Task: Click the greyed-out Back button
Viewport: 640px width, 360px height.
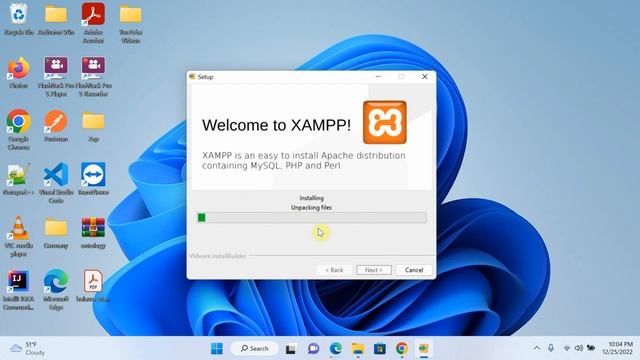Action: click(334, 270)
